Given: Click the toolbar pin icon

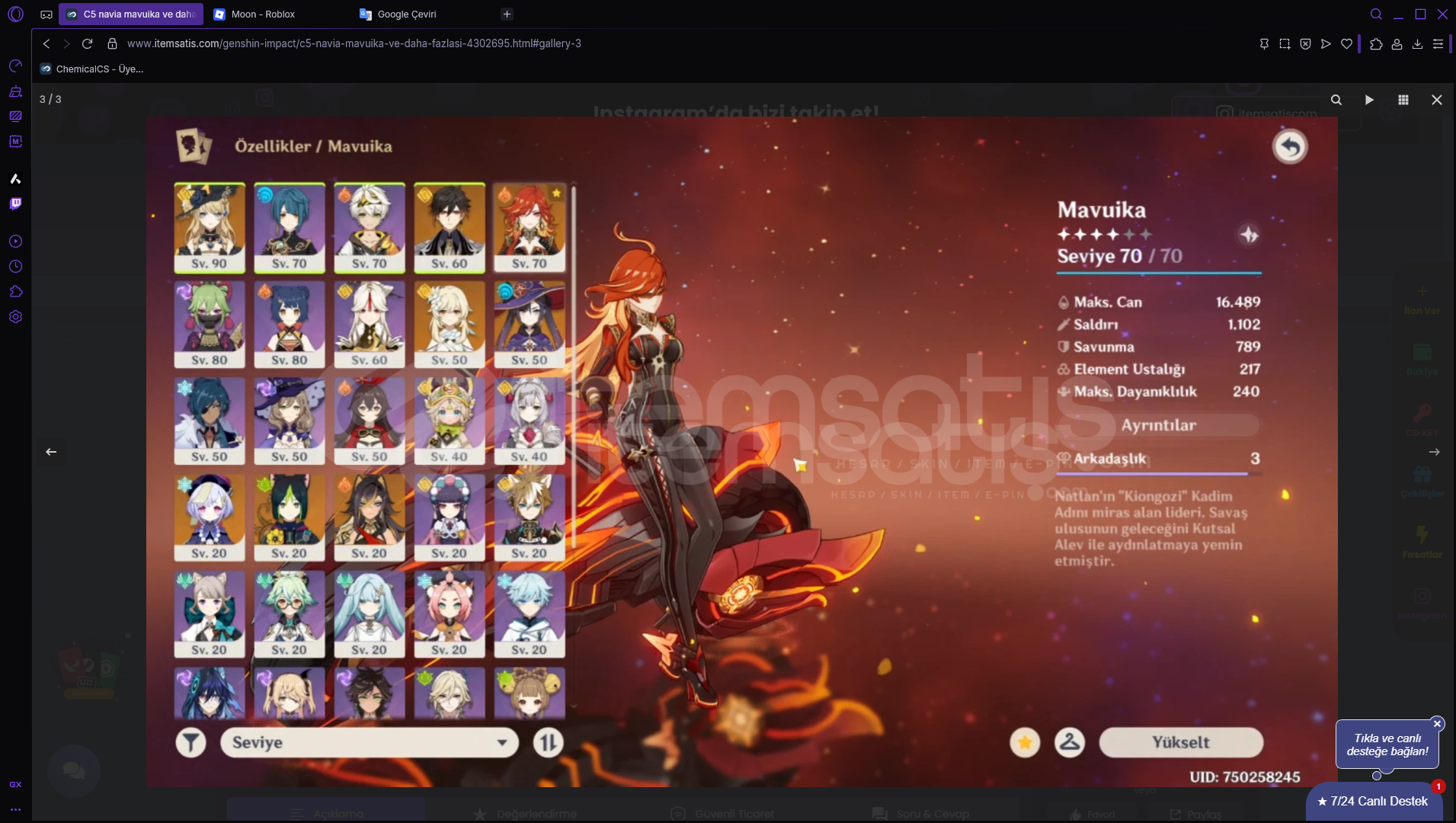Looking at the screenshot, I should (x=1264, y=43).
